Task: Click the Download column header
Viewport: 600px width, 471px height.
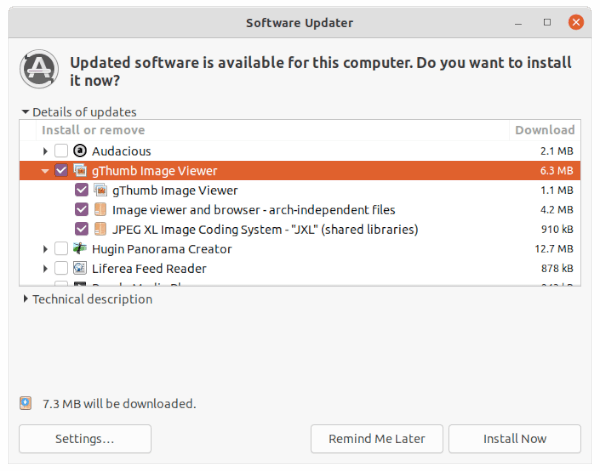Action: [544, 130]
